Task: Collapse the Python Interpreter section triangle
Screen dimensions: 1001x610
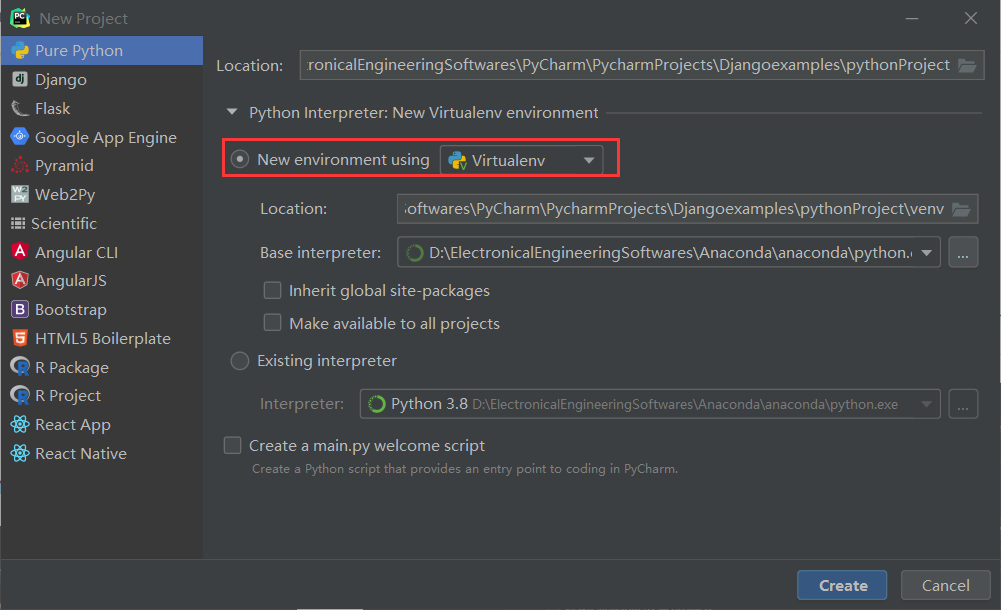Action: click(x=232, y=112)
